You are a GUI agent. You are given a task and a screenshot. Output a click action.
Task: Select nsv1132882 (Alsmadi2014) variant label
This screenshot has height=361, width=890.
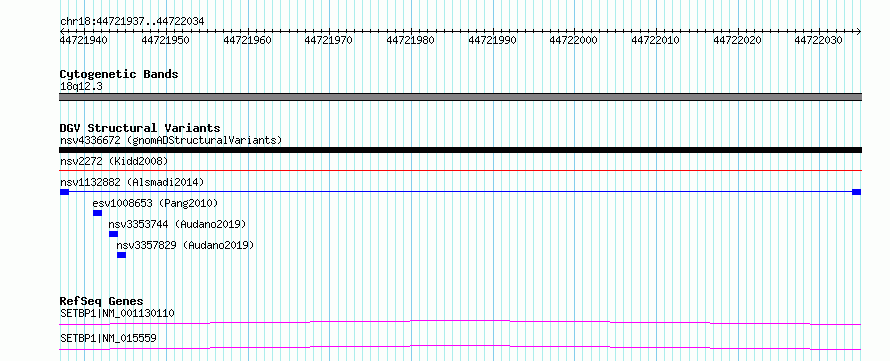132,182
